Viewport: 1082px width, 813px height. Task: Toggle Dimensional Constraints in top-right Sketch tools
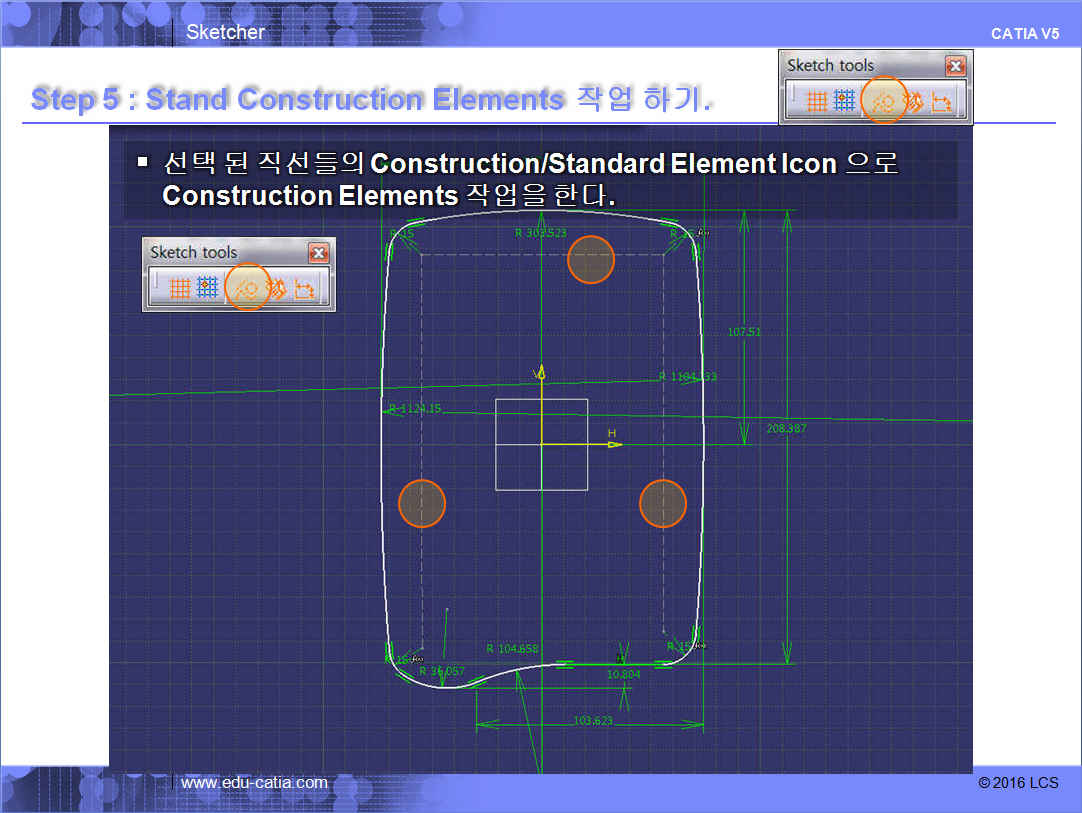coord(941,101)
